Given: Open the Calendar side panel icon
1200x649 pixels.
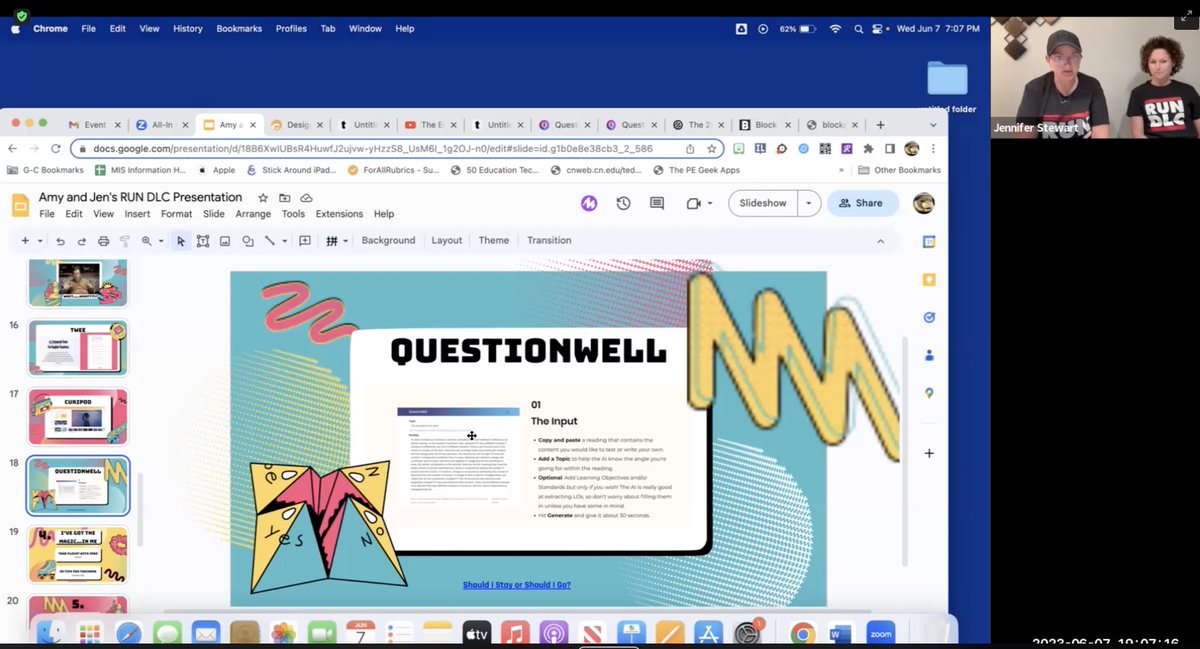Looking at the screenshot, I should 929,242.
